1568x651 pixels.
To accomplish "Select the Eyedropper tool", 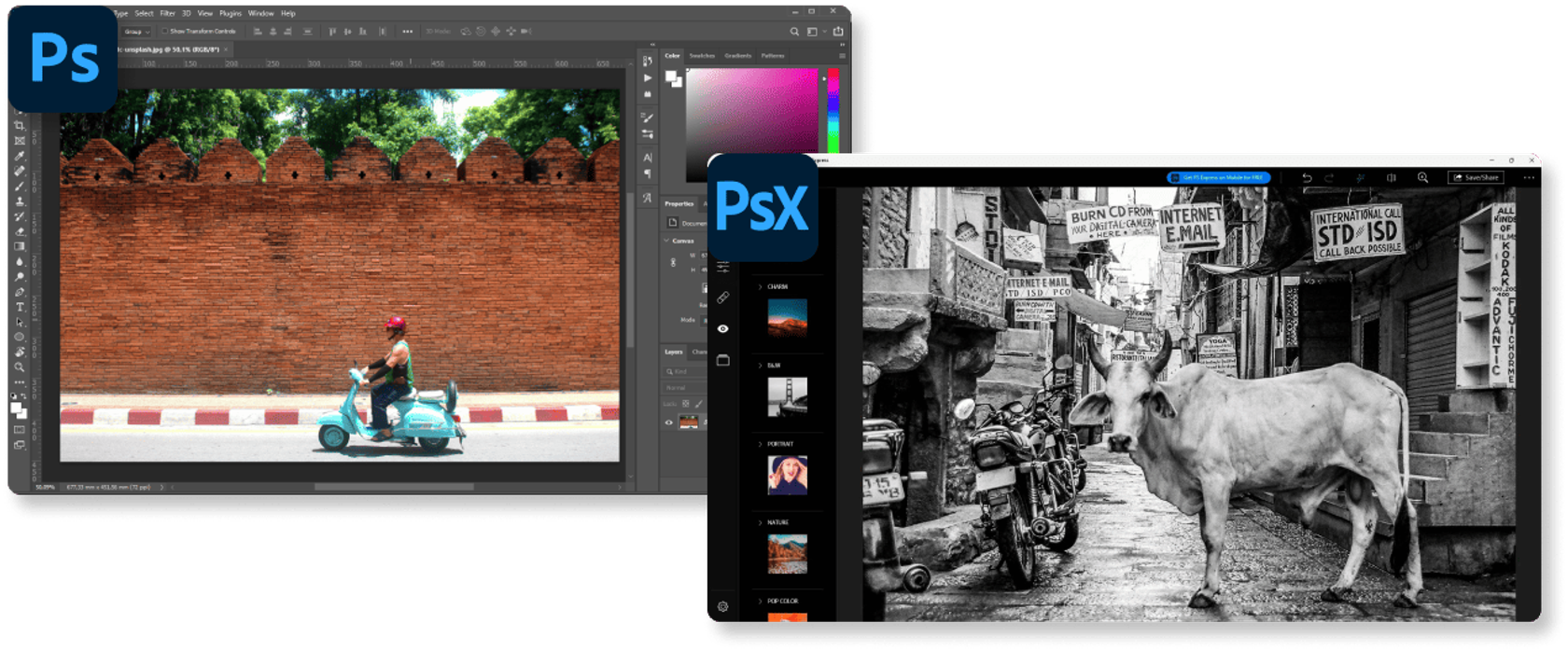I will pyautogui.click(x=20, y=156).
